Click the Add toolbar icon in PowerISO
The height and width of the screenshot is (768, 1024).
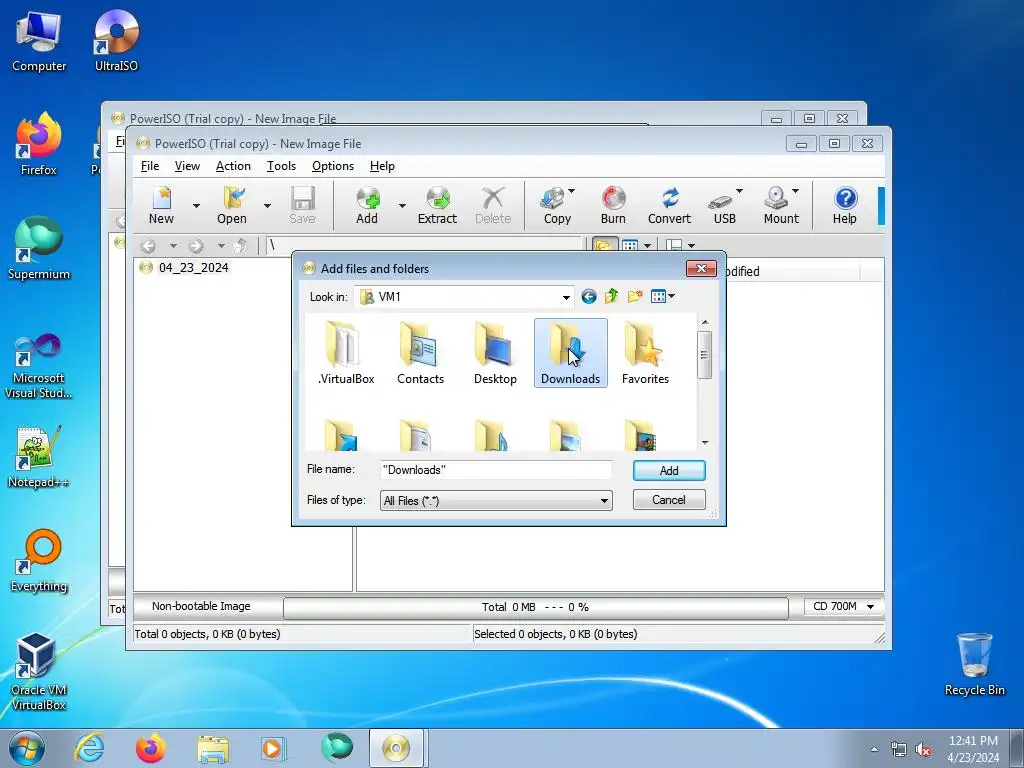click(x=367, y=205)
